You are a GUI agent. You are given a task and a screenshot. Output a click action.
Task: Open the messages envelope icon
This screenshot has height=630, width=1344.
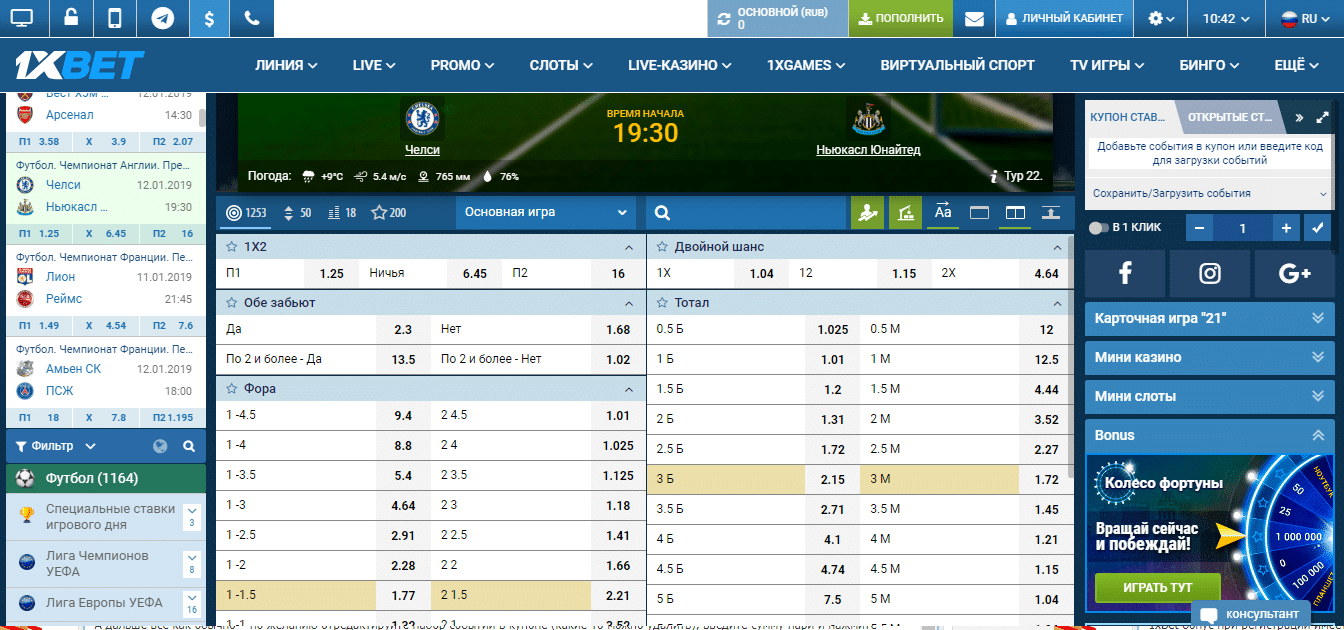point(974,18)
